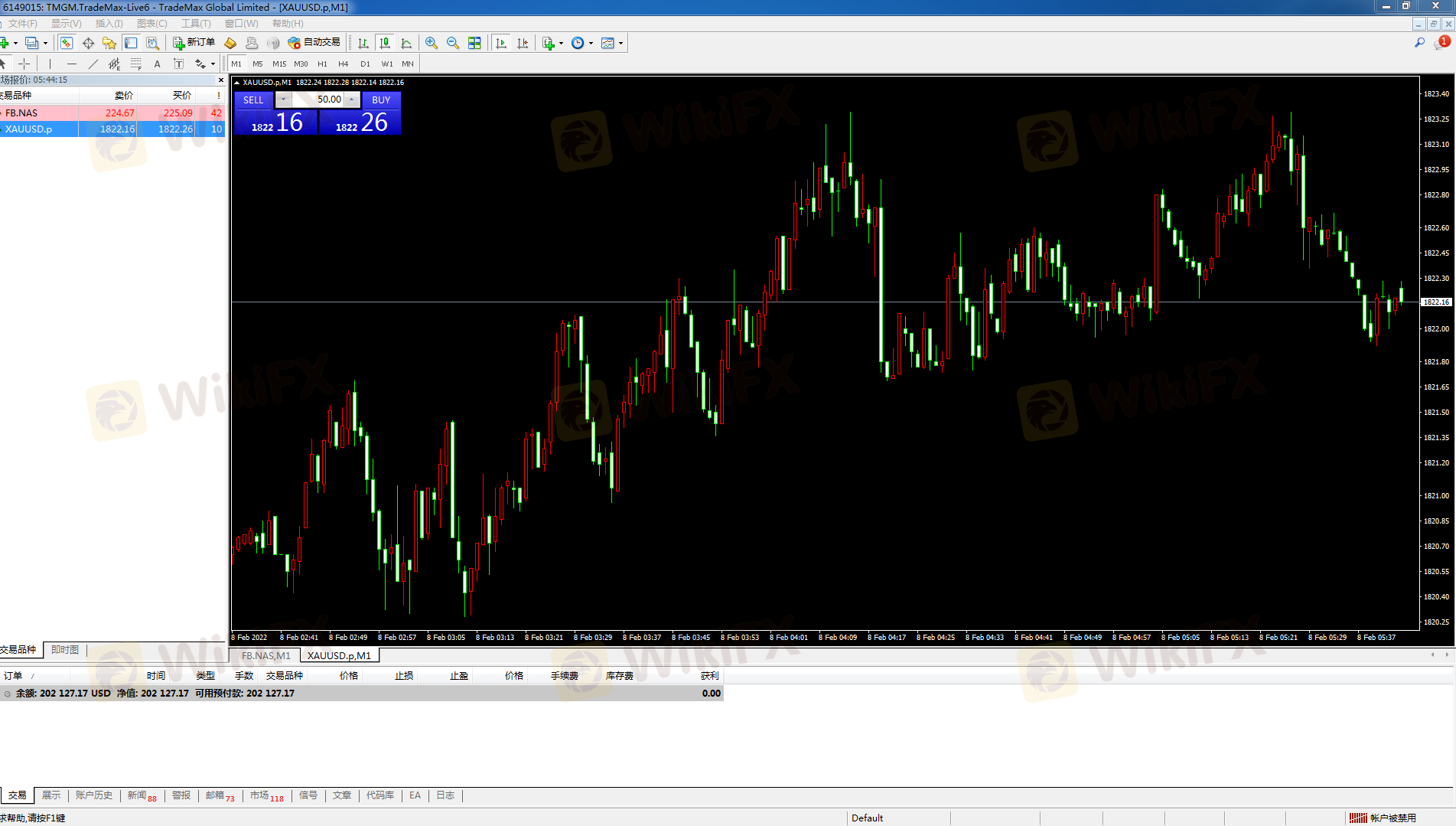
Task: Open the 图表 menu
Action: (152, 24)
